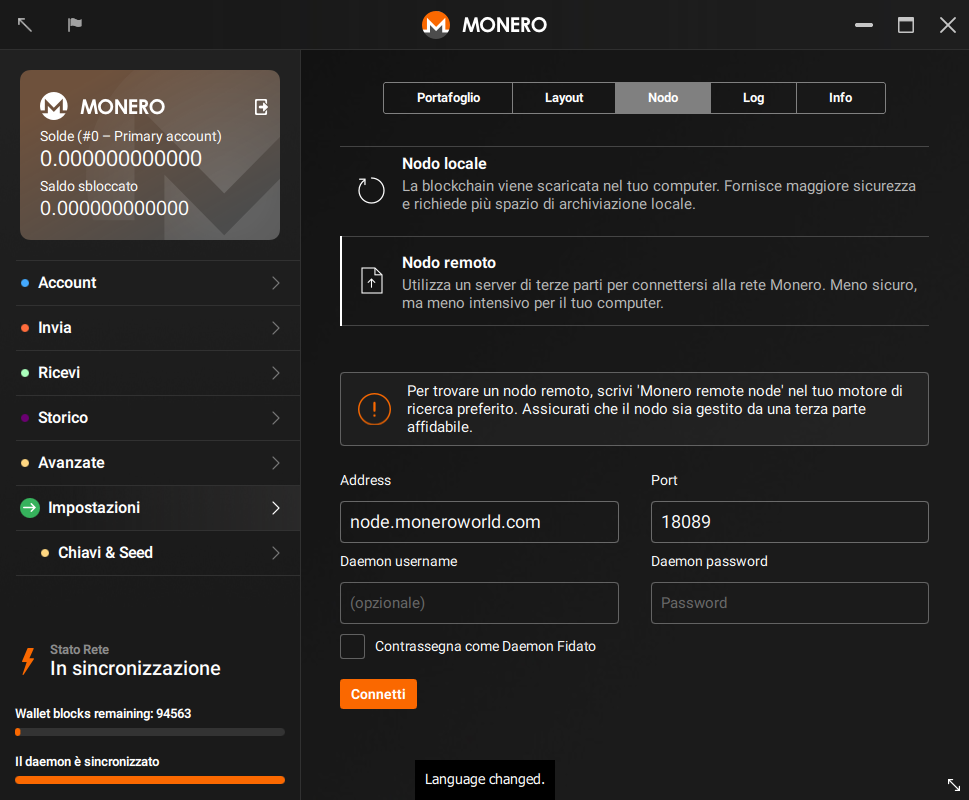969x800 pixels.
Task: Click the upload file icon beside Nodo remoto
Action: pyautogui.click(x=372, y=280)
